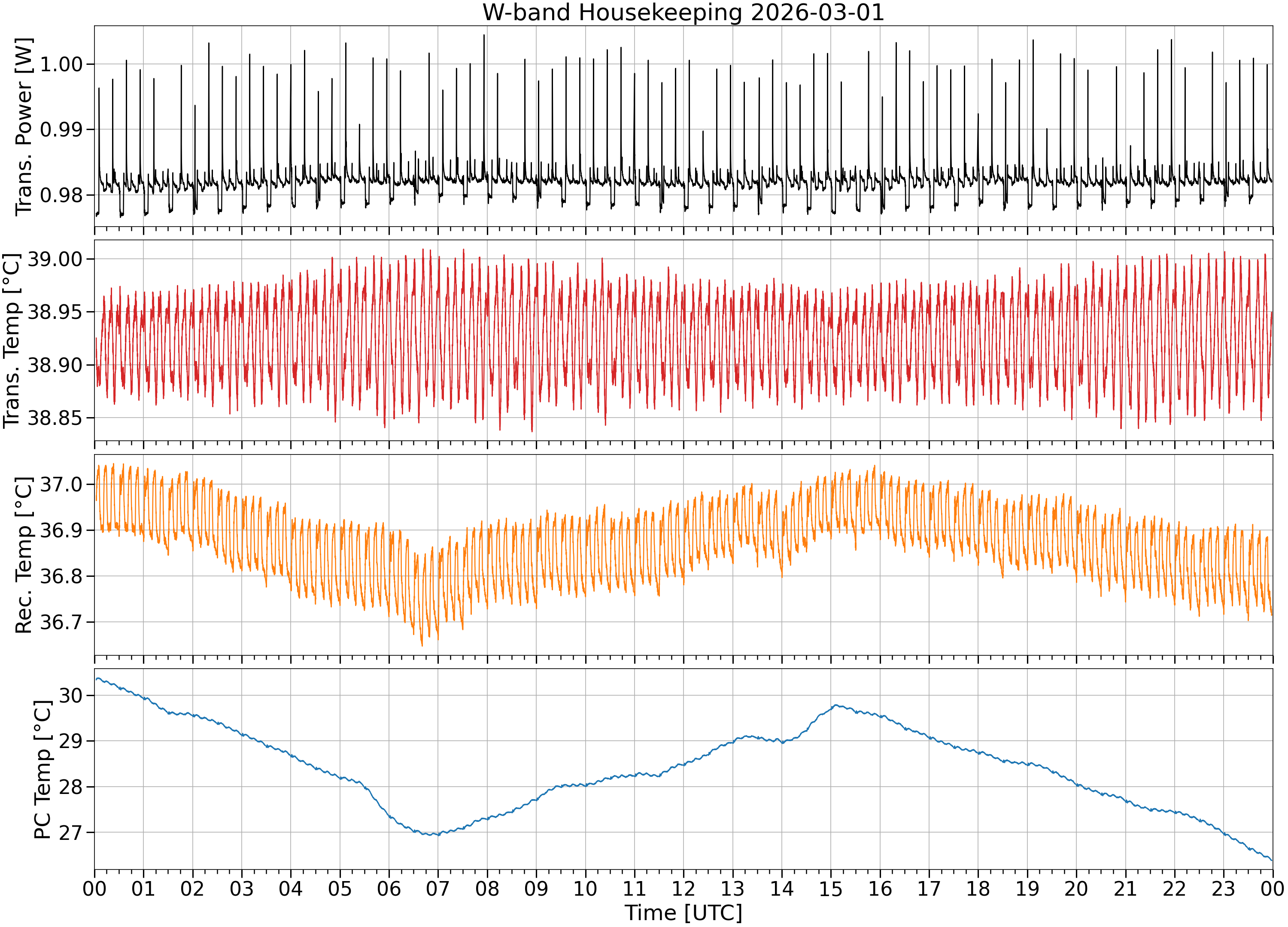Click the 12 hour tick label
This screenshot has height=927, width=1288.
683,888
